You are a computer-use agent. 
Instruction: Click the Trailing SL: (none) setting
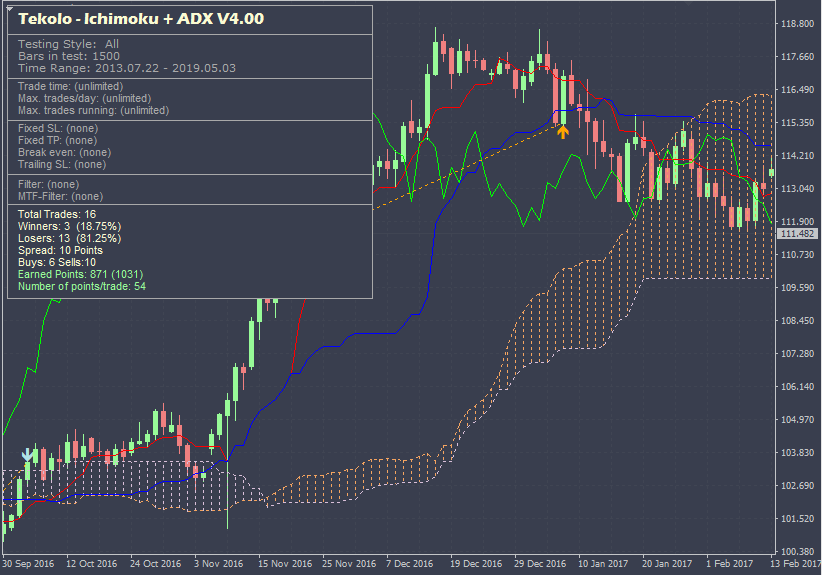tap(61, 164)
